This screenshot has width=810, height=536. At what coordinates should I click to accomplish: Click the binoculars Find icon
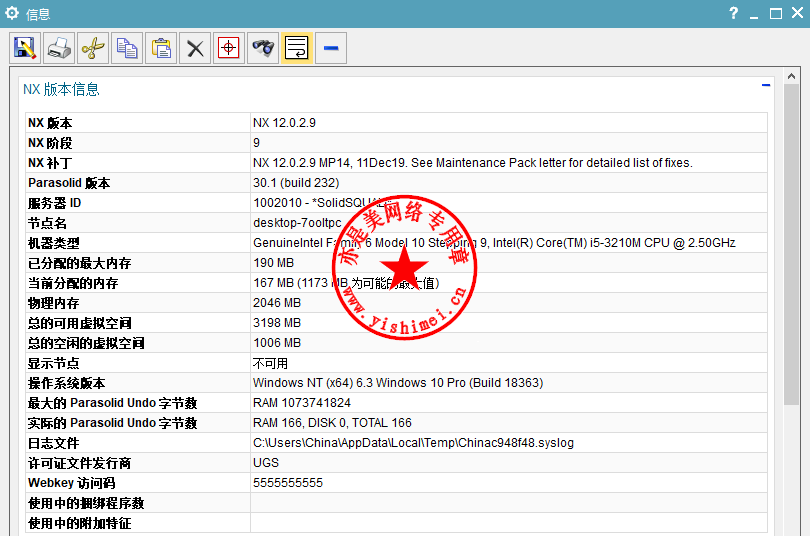click(x=263, y=49)
